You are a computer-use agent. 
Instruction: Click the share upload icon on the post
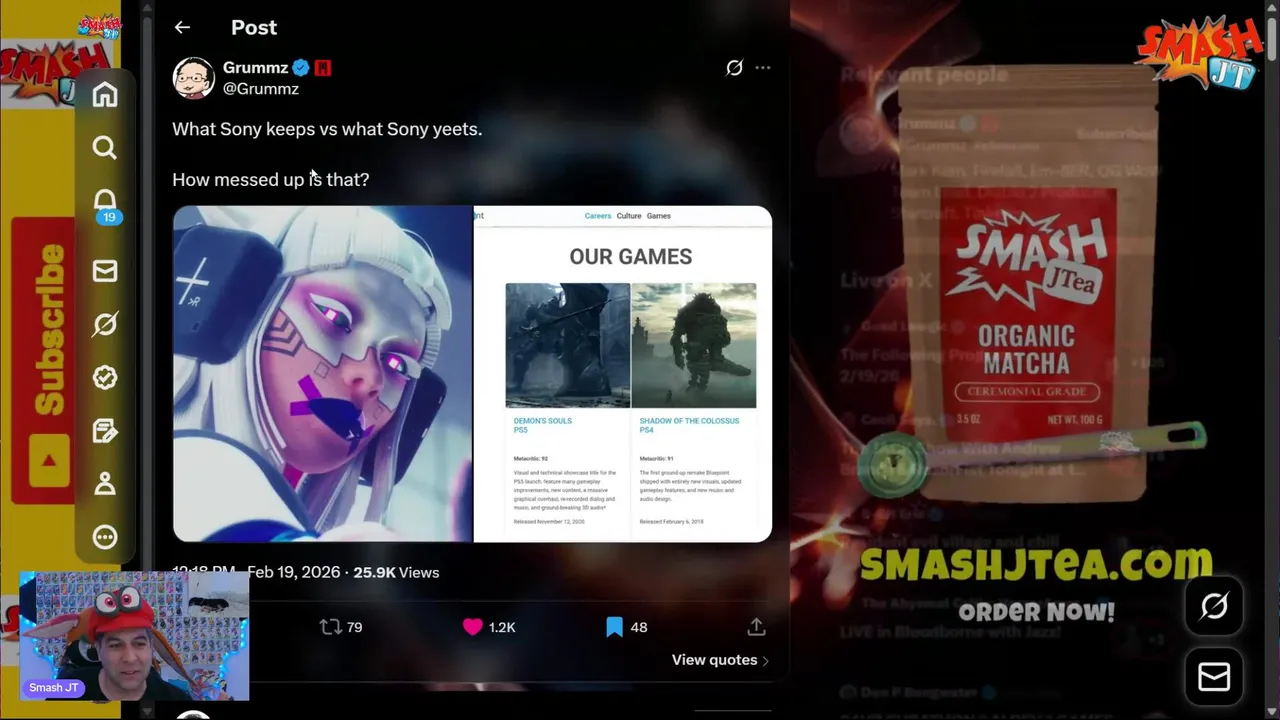tap(756, 627)
